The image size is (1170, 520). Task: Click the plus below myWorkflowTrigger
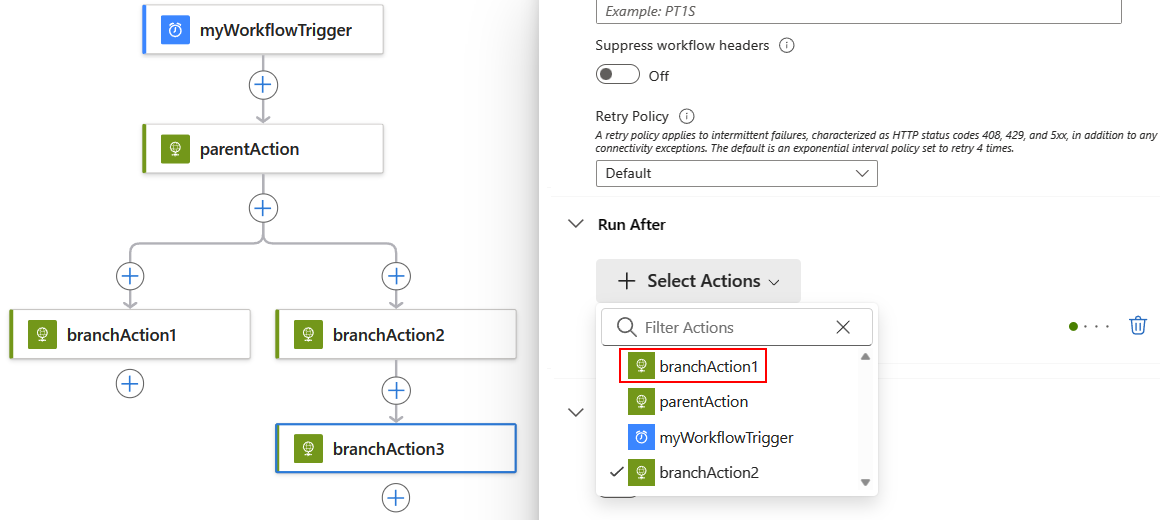coord(263,85)
